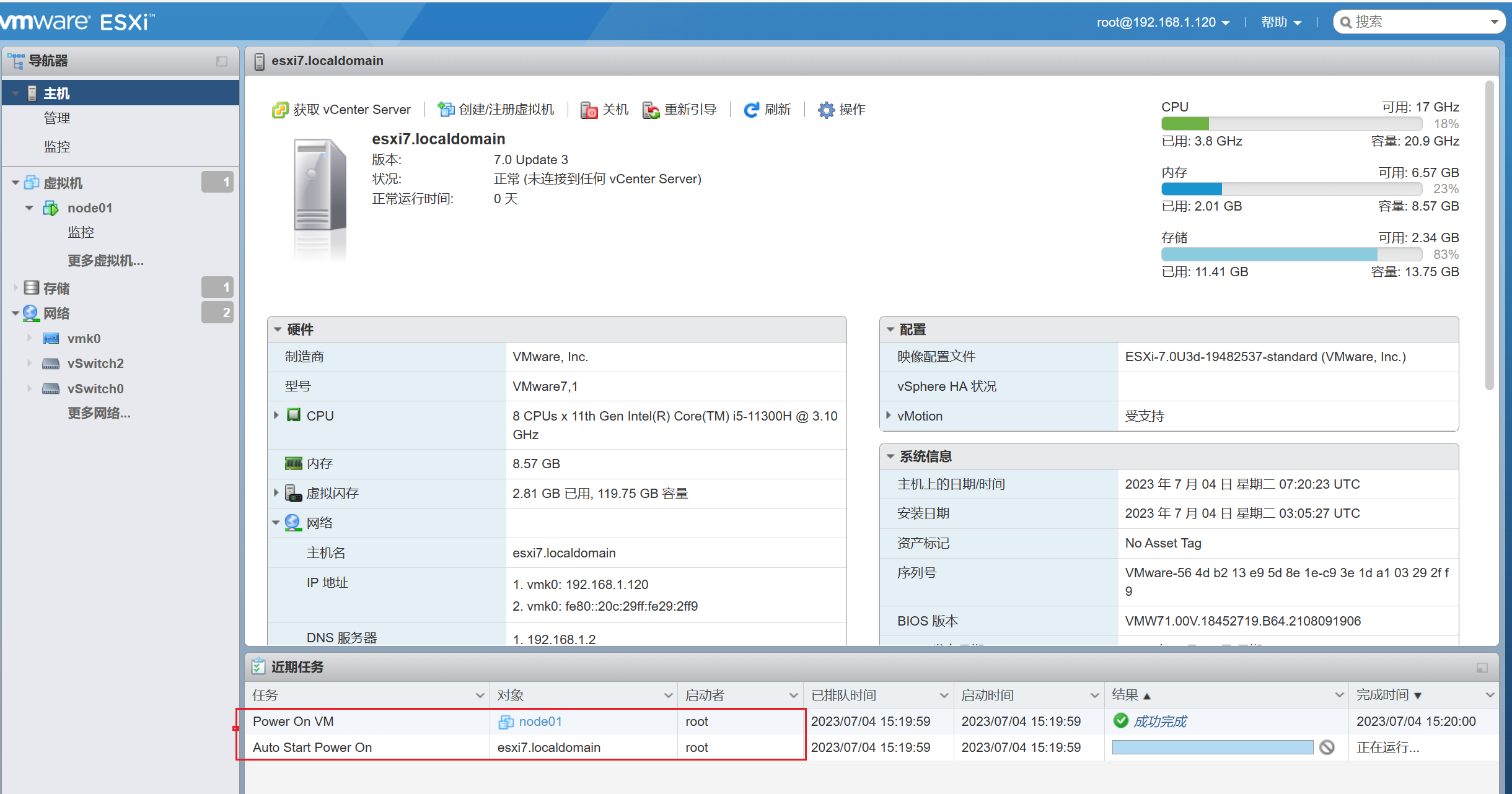Click the virtual flash icon
Image resolution: width=1512 pixels, height=794 pixels.
pyautogui.click(x=293, y=493)
